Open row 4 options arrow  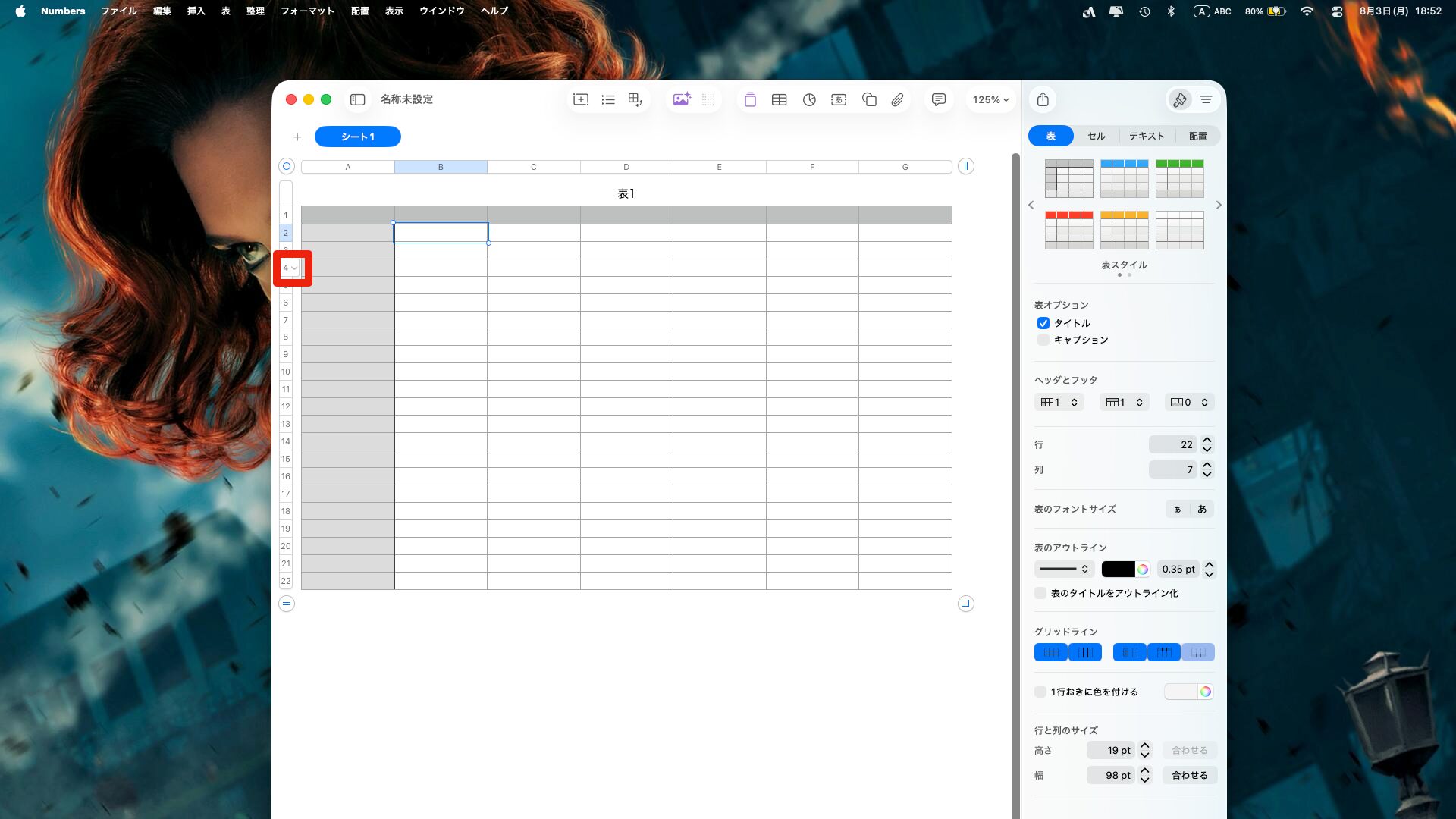point(295,268)
